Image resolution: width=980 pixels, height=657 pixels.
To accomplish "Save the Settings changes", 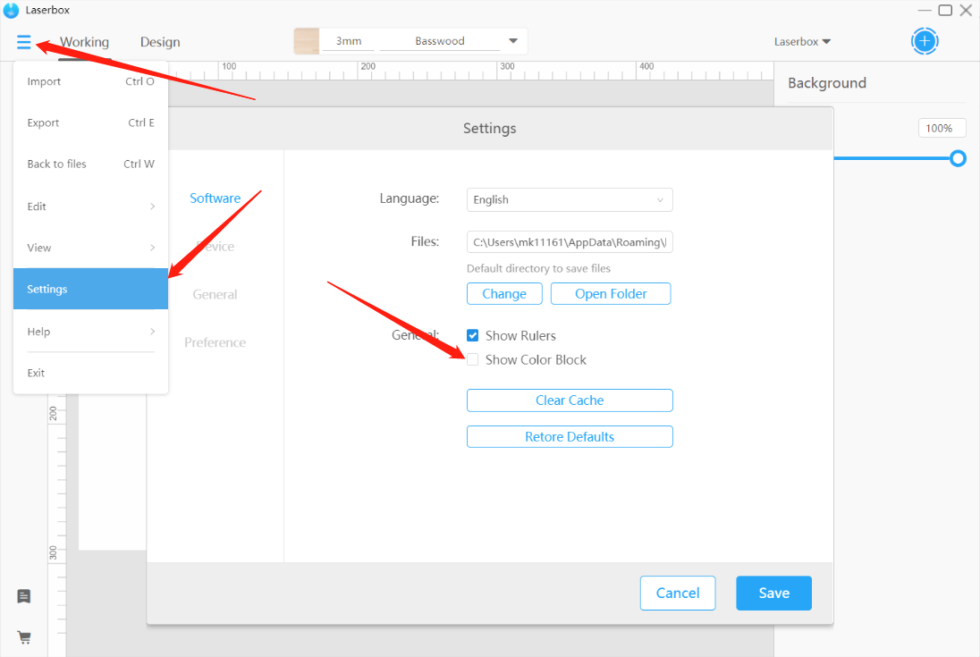I will 774,593.
